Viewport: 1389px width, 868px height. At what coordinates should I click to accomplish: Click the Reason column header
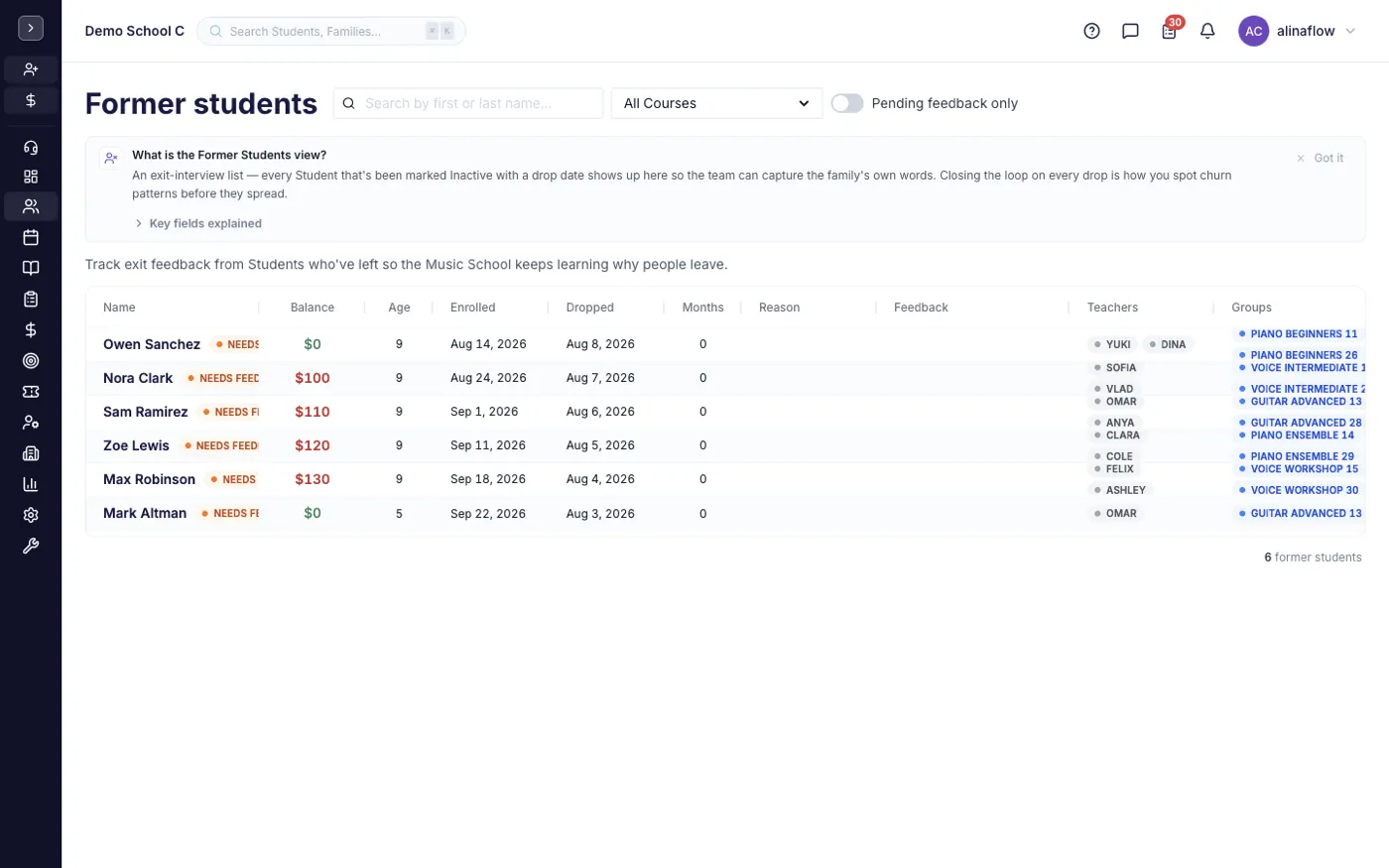click(x=780, y=308)
